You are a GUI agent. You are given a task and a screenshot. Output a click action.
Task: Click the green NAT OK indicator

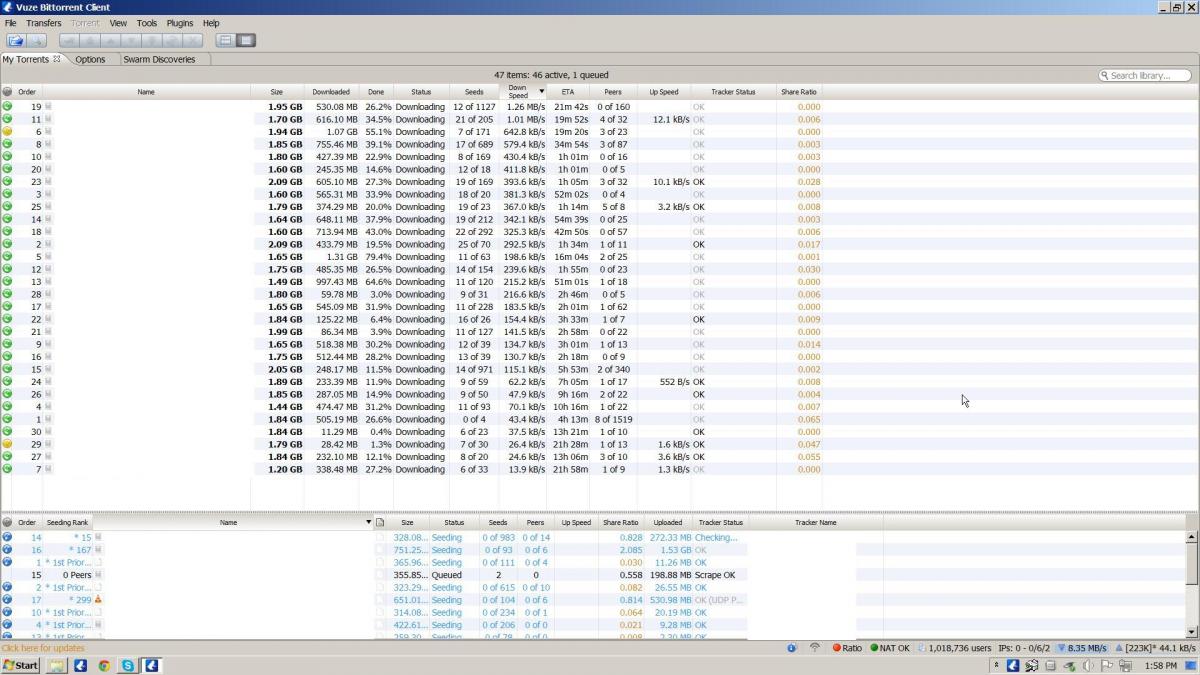890,648
